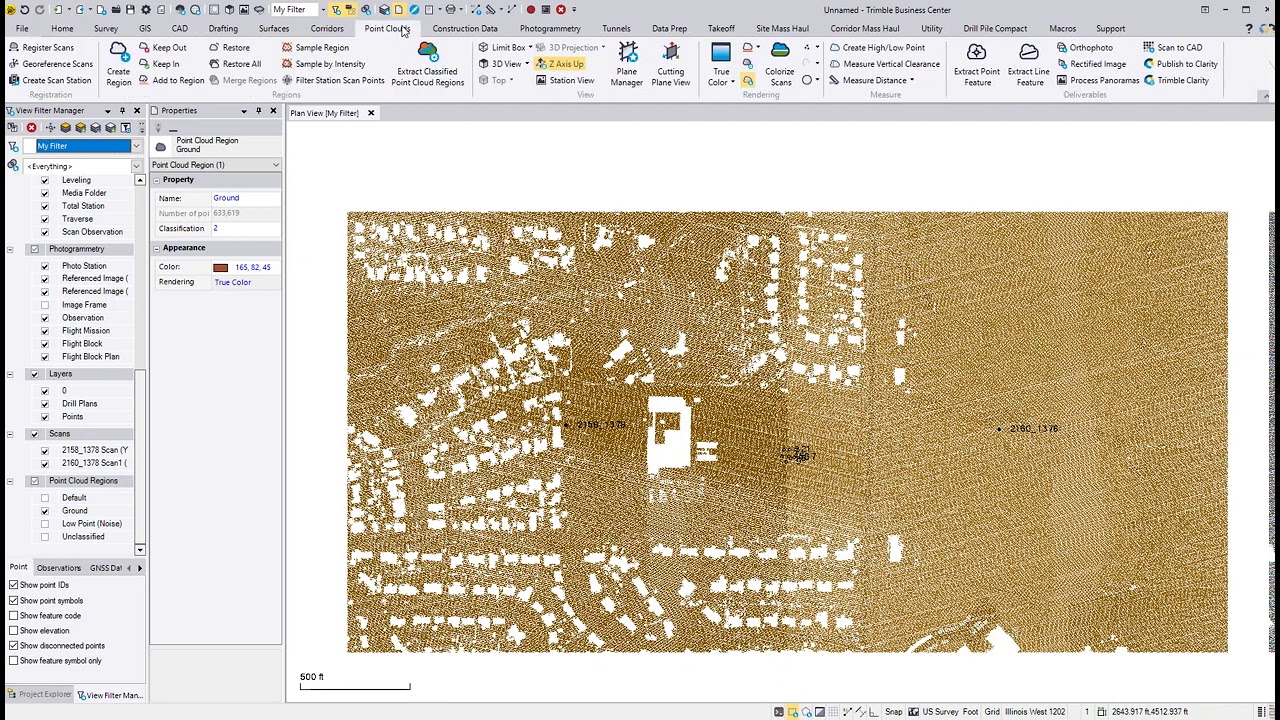The height and width of the screenshot is (720, 1280).
Task: Uncheck the Drill Plans layer
Action: (44, 404)
